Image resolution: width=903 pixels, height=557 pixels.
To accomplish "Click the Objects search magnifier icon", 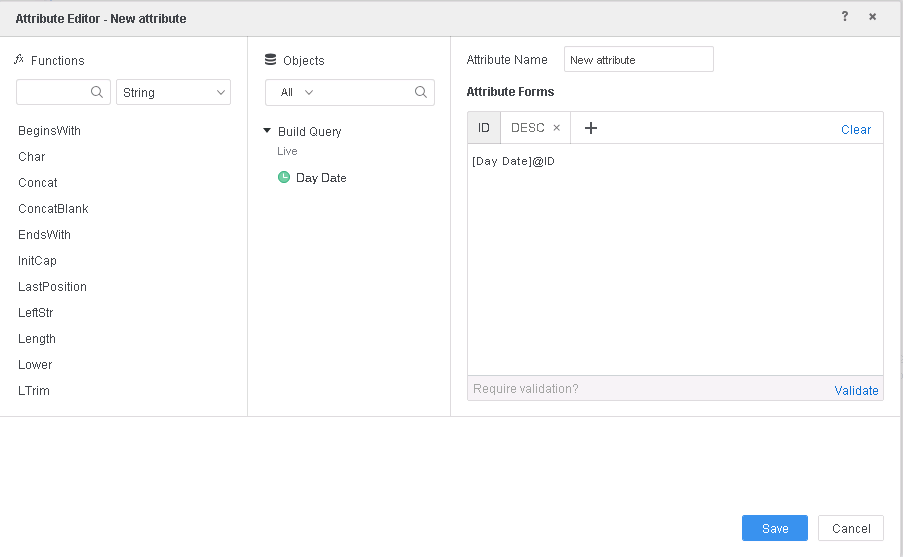I will coord(421,92).
